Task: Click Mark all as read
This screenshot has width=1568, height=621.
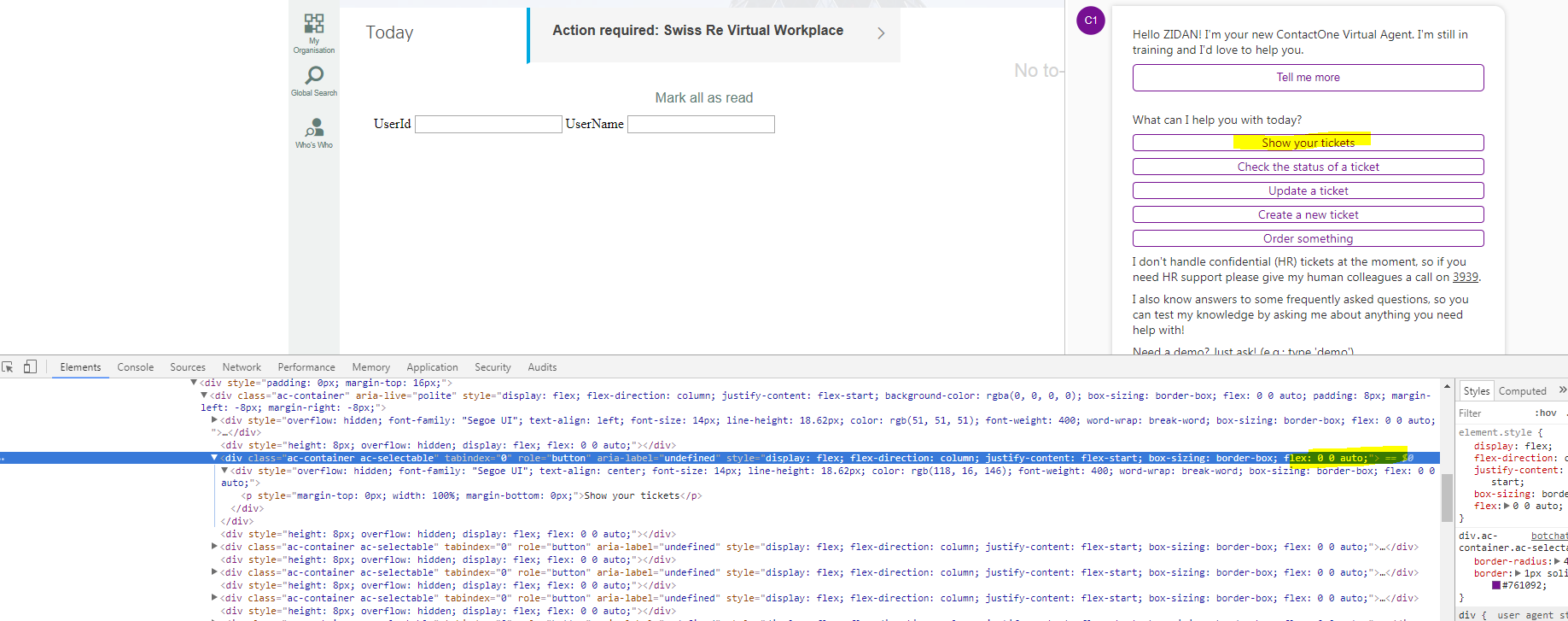Action: (703, 98)
